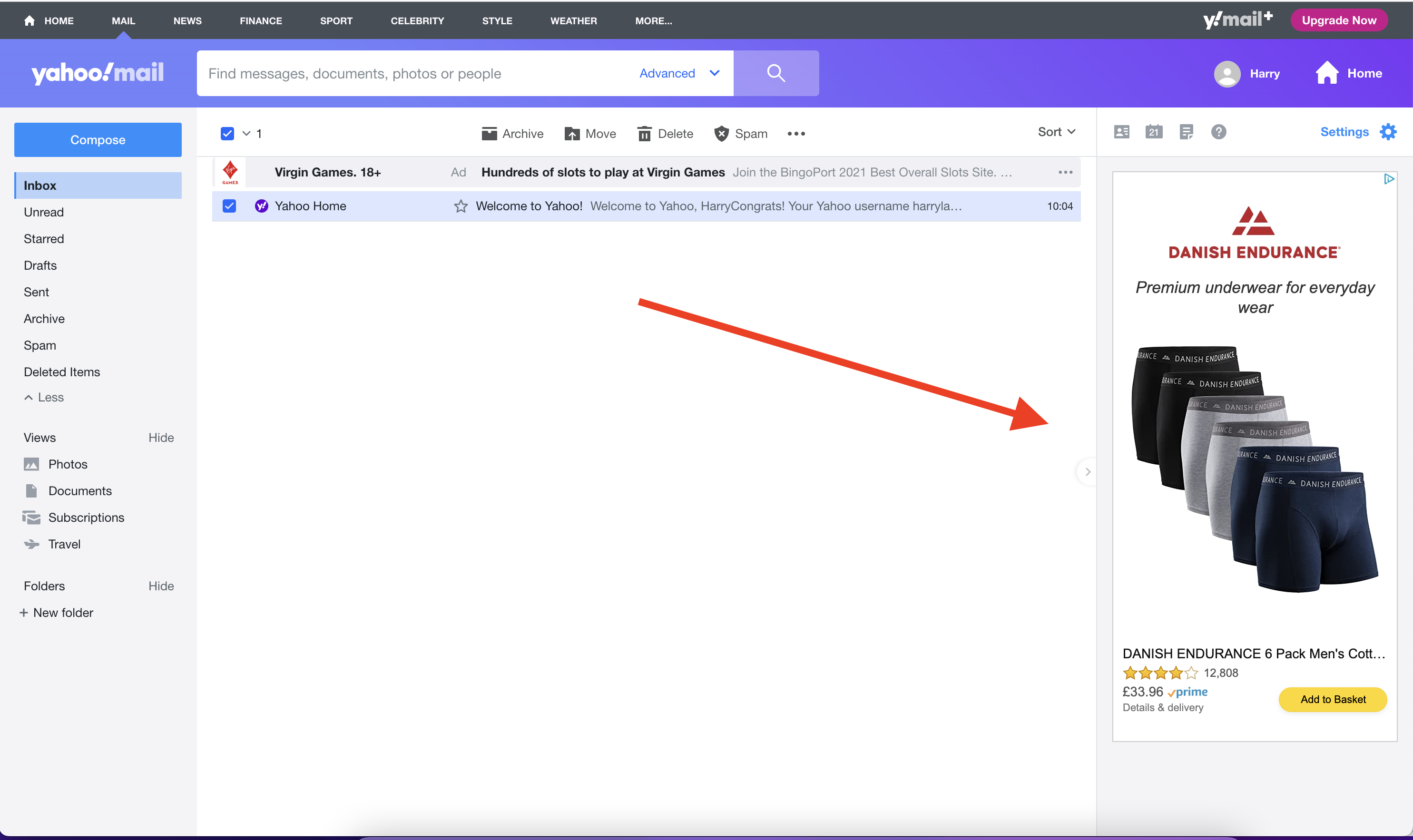Click the three-dot more options icon
Screen dimensions: 1413x840
pos(797,134)
